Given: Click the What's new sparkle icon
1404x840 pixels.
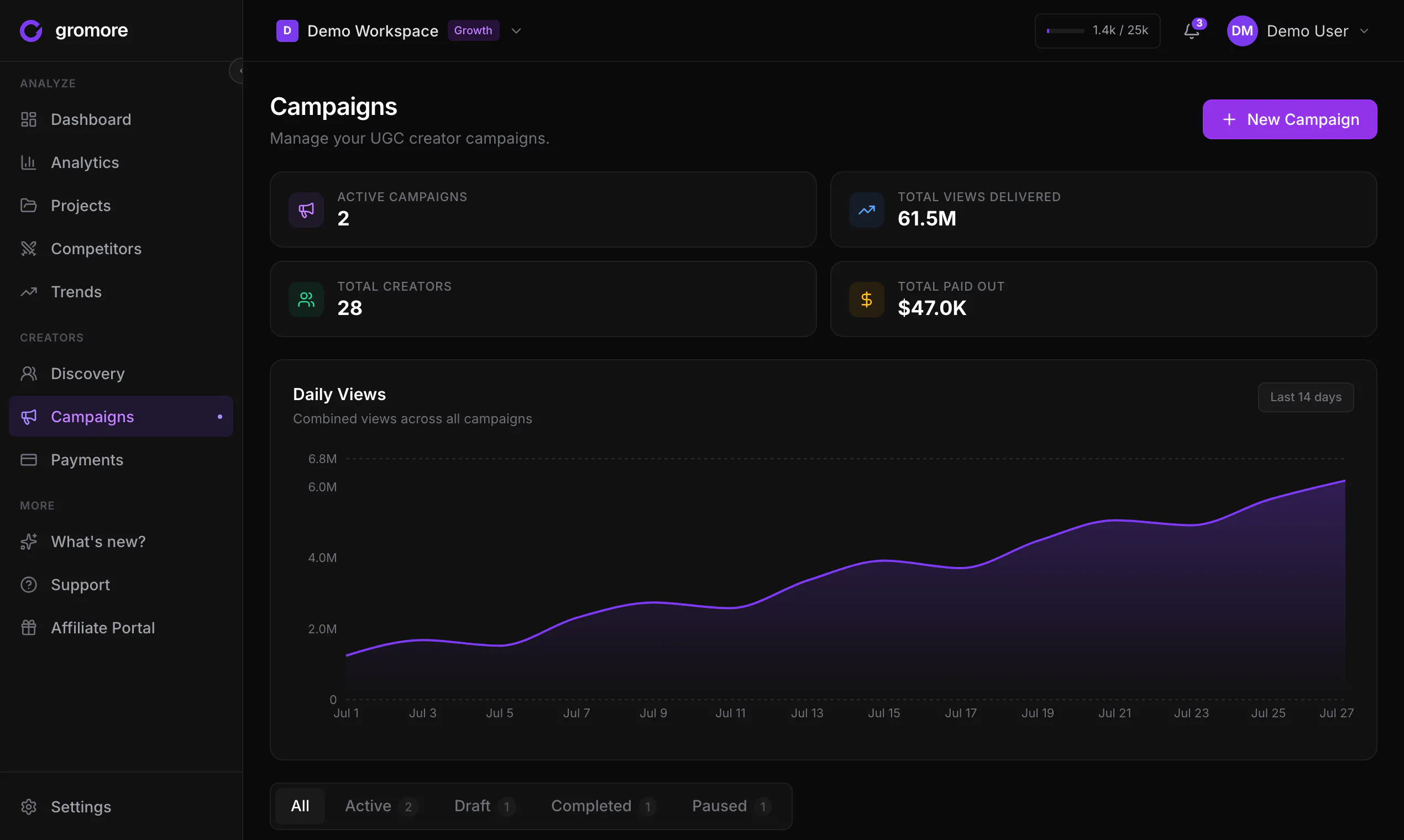Looking at the screenshot, I should [x=28, y=542].
